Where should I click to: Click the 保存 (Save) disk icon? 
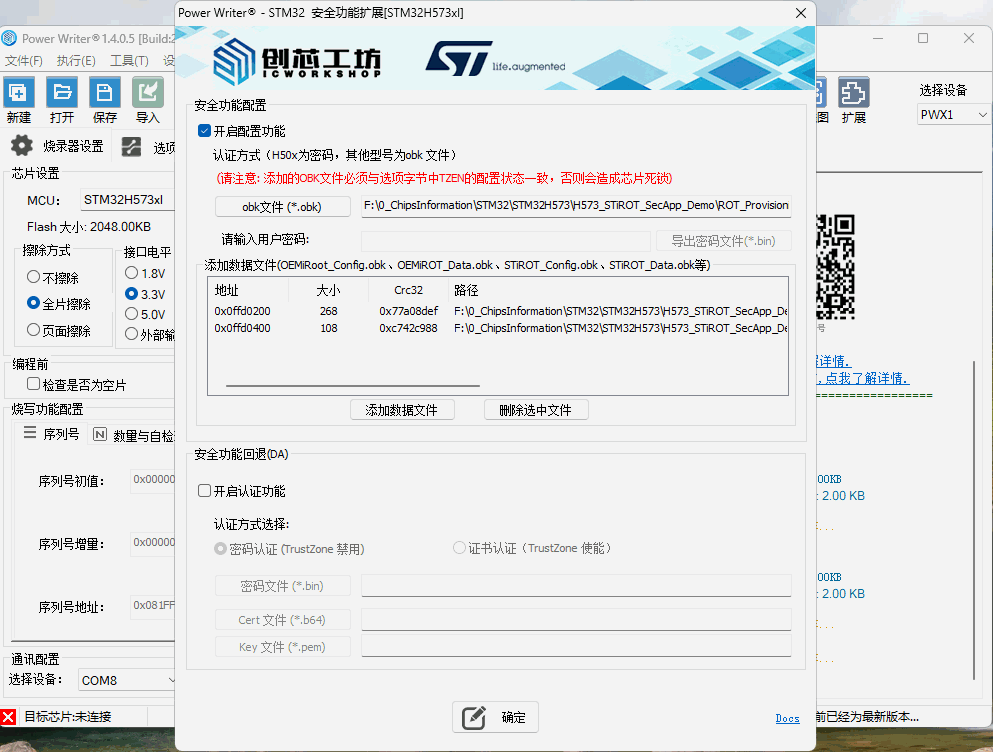(x=104, y=93)
